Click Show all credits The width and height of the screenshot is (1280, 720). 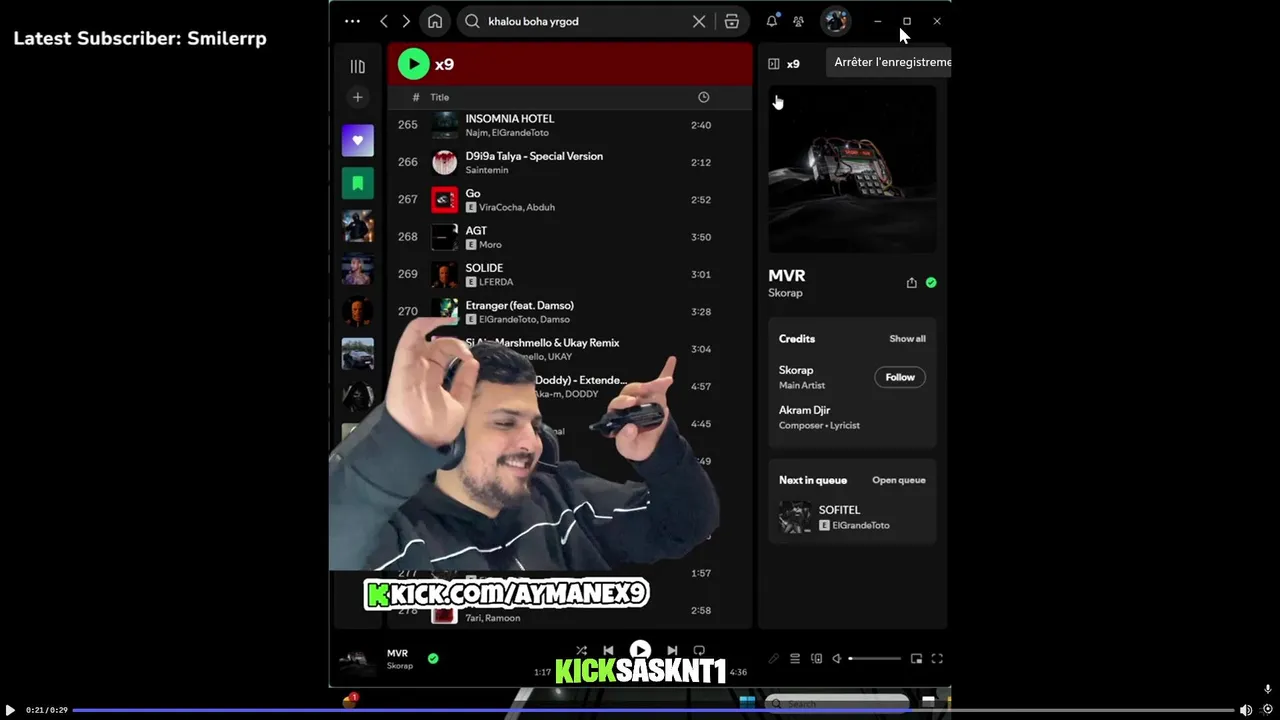click(907, 339)
